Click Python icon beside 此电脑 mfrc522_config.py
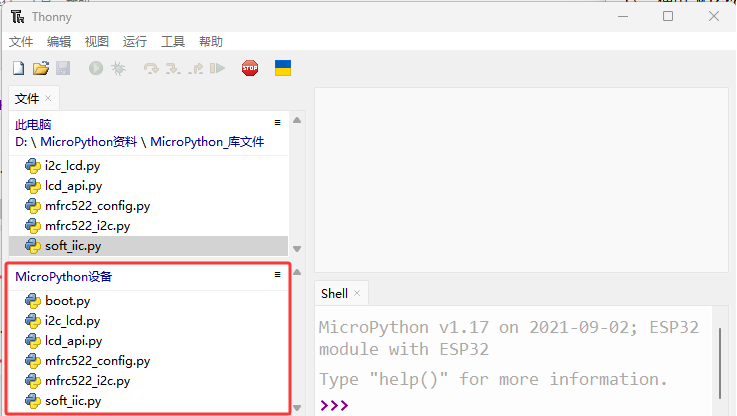737x416 pixels. 33,206
